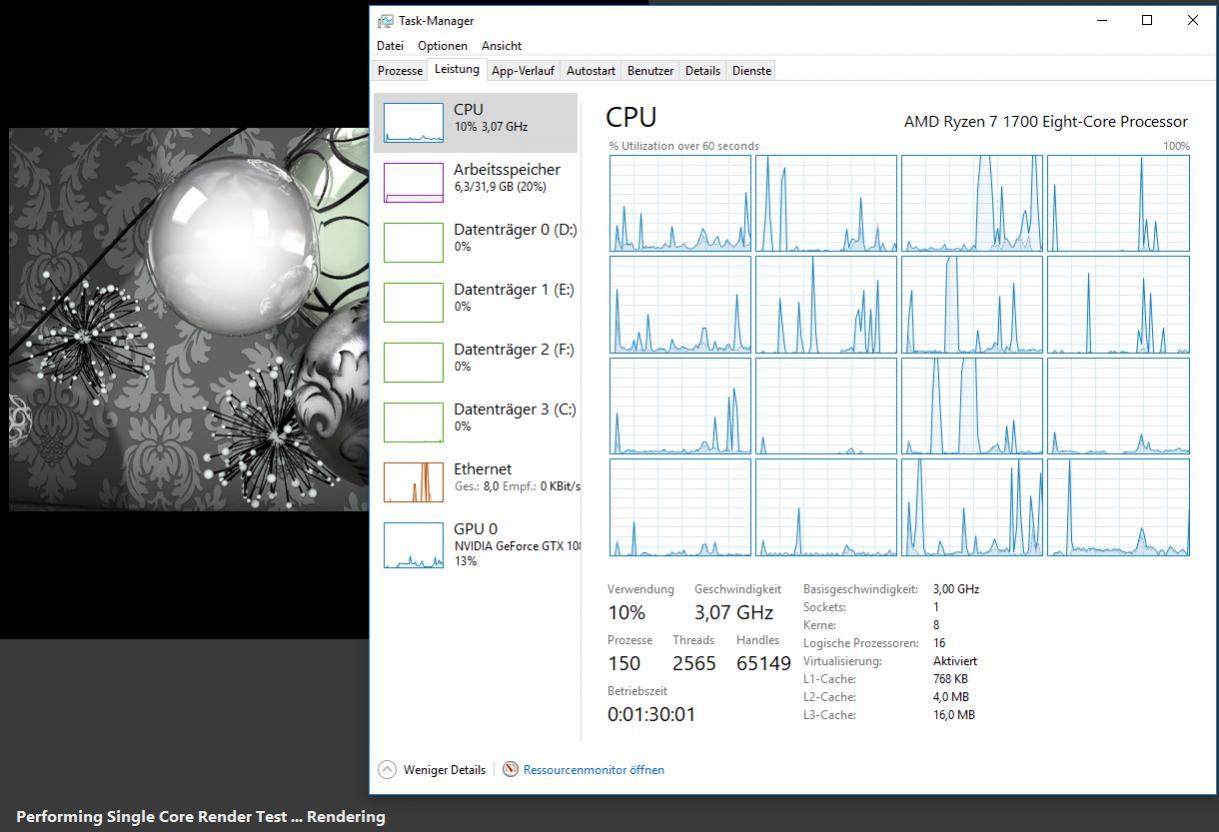Click the L1-Cache value 768 KB

point(950,679)
